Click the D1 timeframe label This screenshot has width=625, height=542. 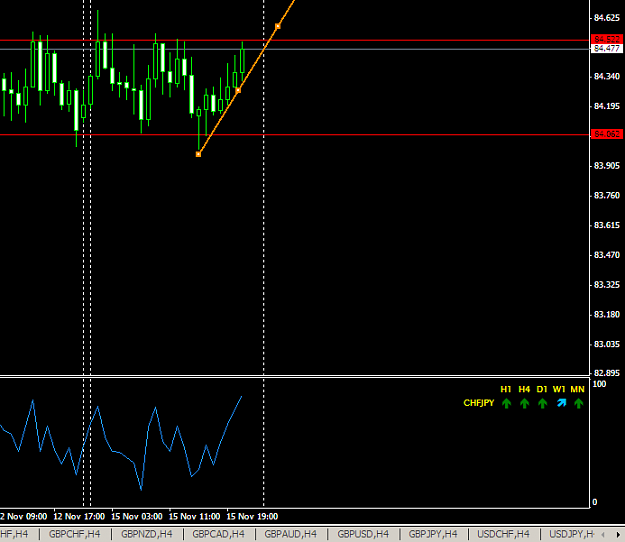coord(542,389)
